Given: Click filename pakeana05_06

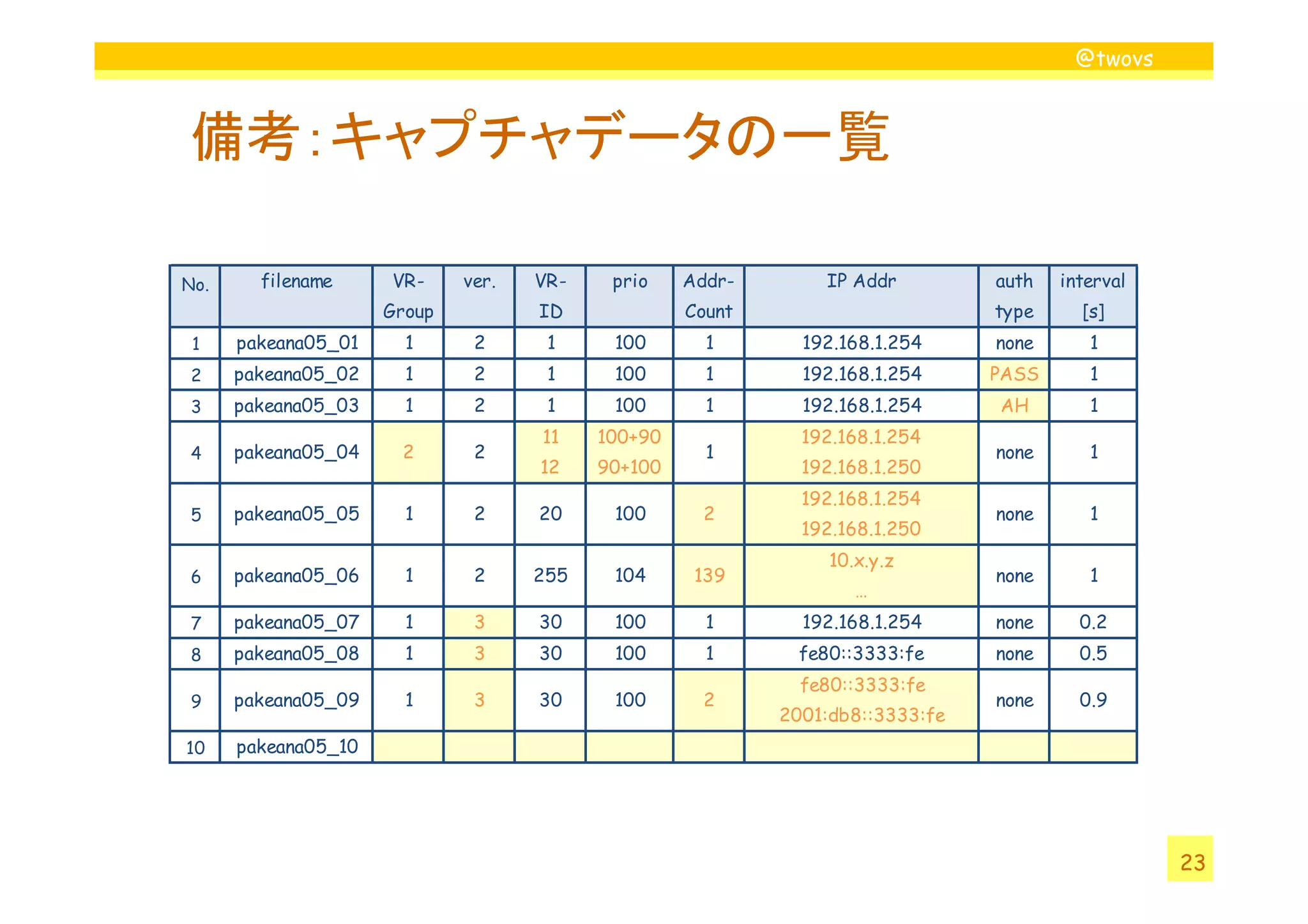Looking at the screenshot, I should pos(296,576).
